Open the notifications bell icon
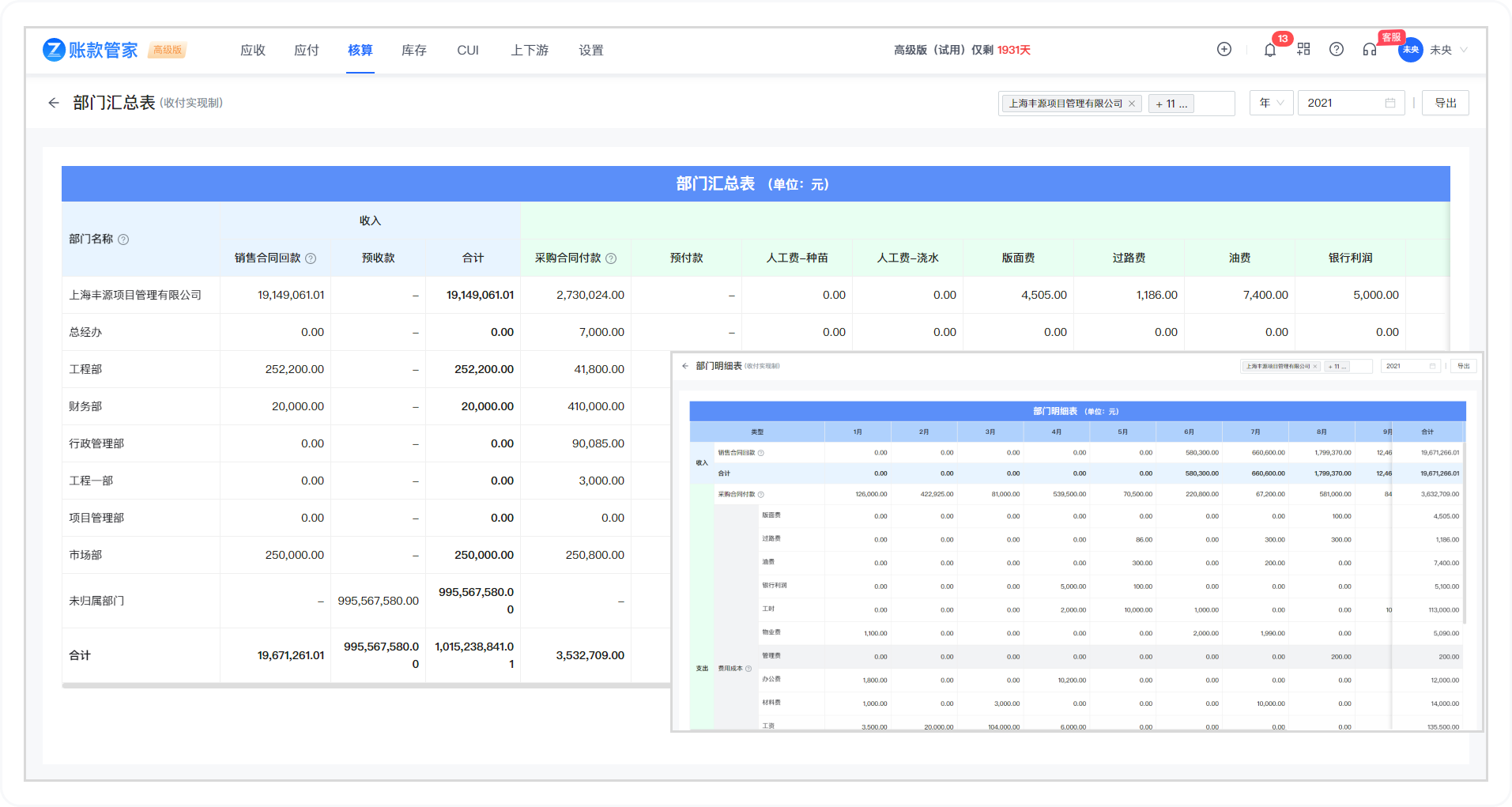Image resolution: width=1512 pixels, height=807 pixels. (x=1270, y=50)
